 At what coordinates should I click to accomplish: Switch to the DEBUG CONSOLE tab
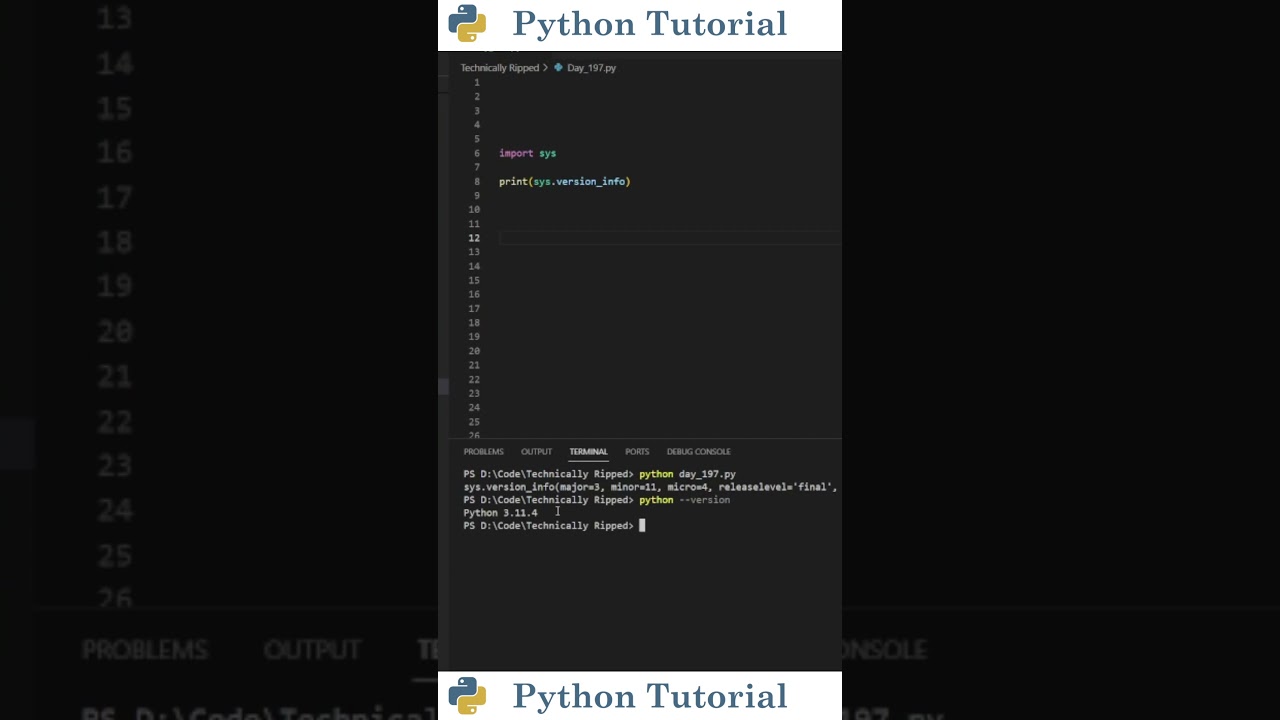click(x=698, y=451)
